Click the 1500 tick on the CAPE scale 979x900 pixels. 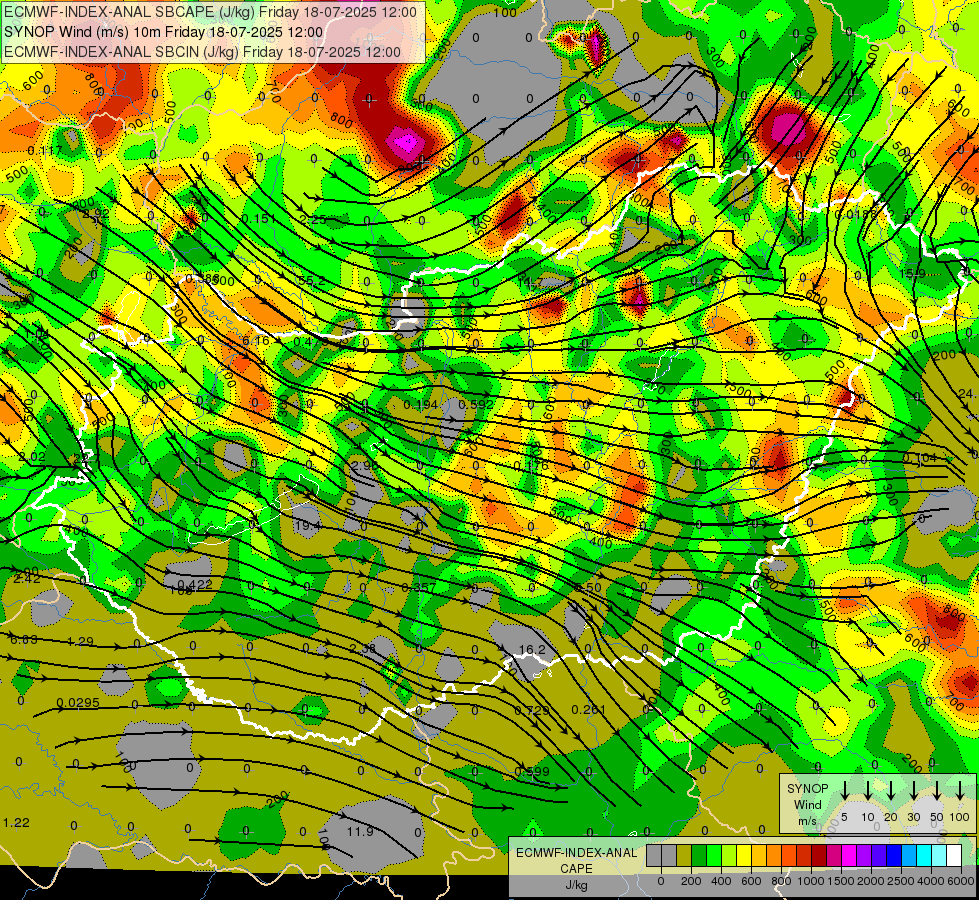pos(840,881)
